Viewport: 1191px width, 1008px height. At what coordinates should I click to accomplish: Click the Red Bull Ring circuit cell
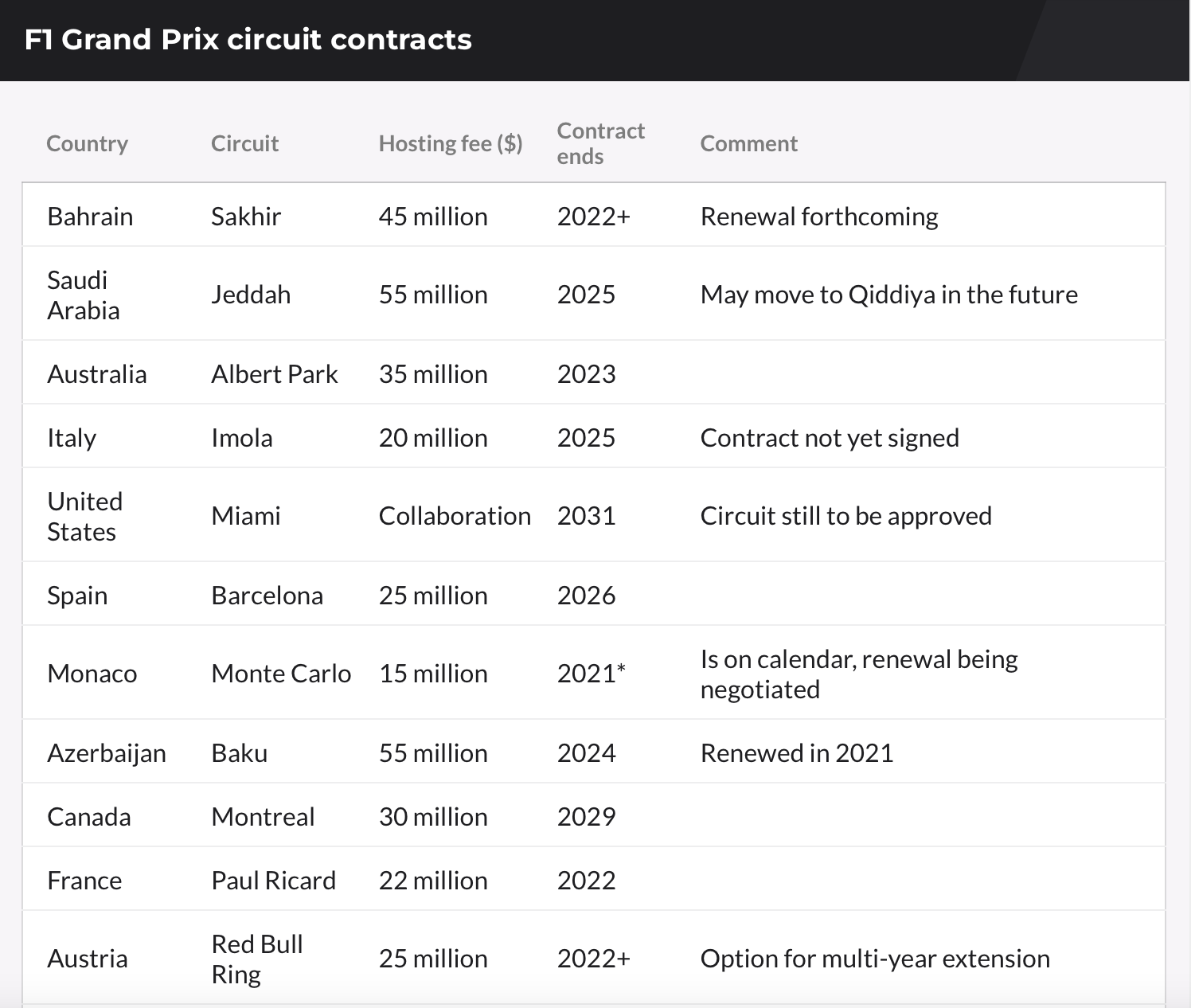coord(256,959)
